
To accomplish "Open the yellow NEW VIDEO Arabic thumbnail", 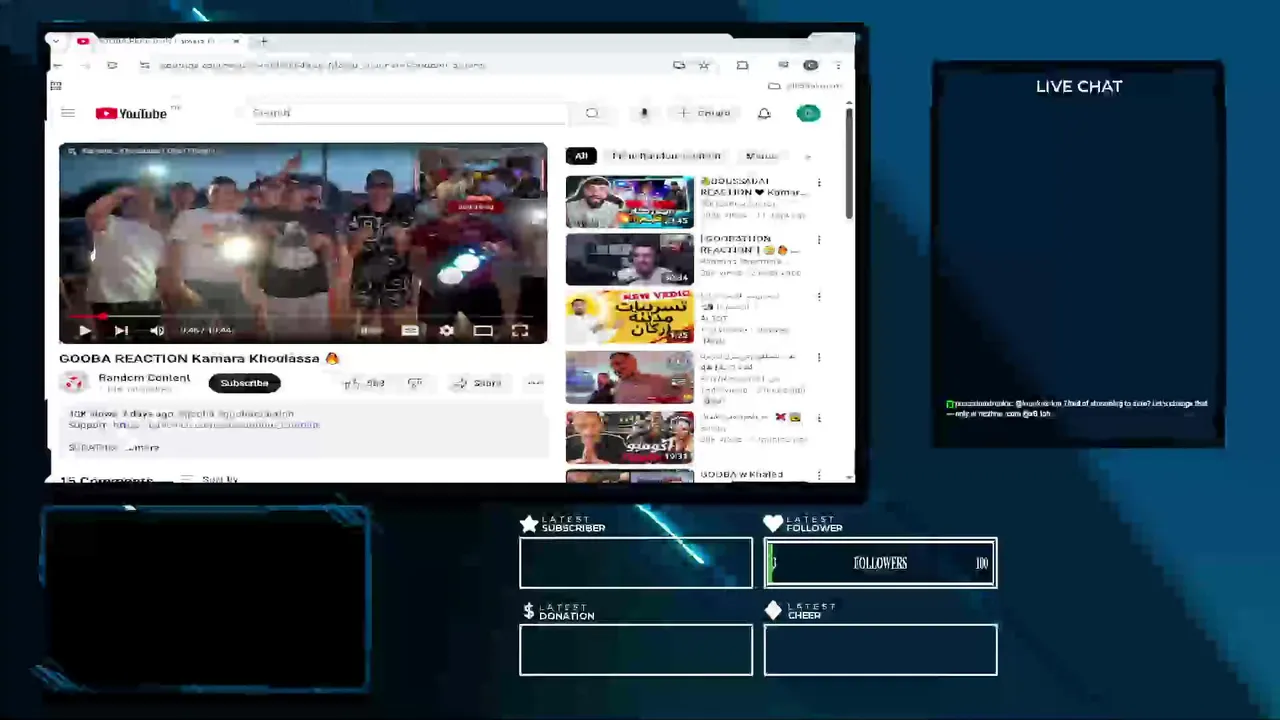I will (x=629, y=317).
